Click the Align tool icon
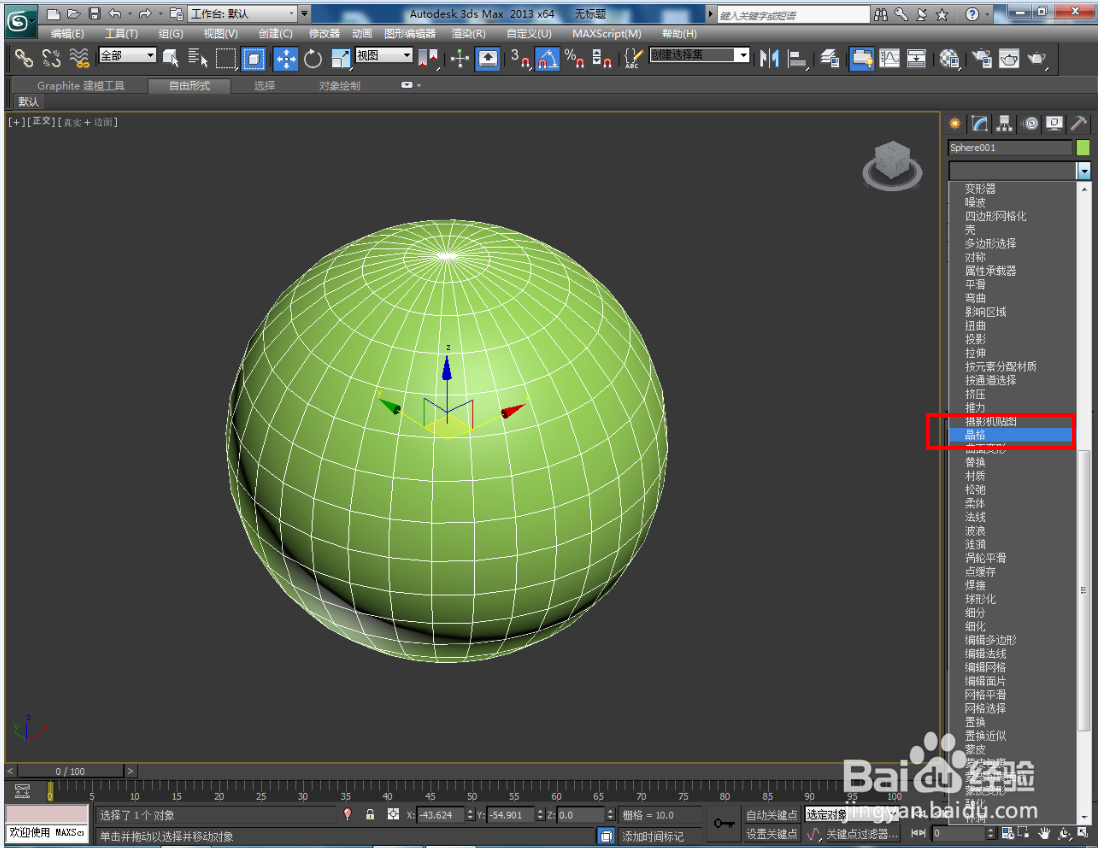 tap(797, 58)
